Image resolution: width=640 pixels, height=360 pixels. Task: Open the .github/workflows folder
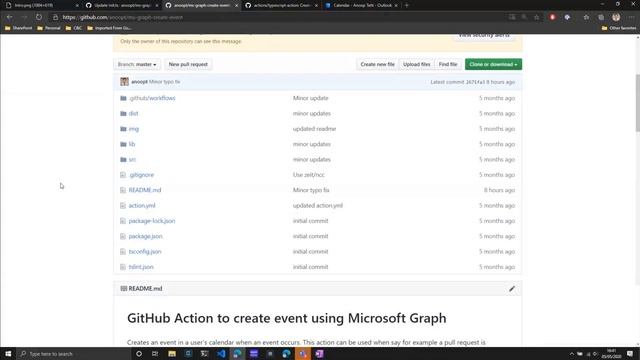coord(152,98)
